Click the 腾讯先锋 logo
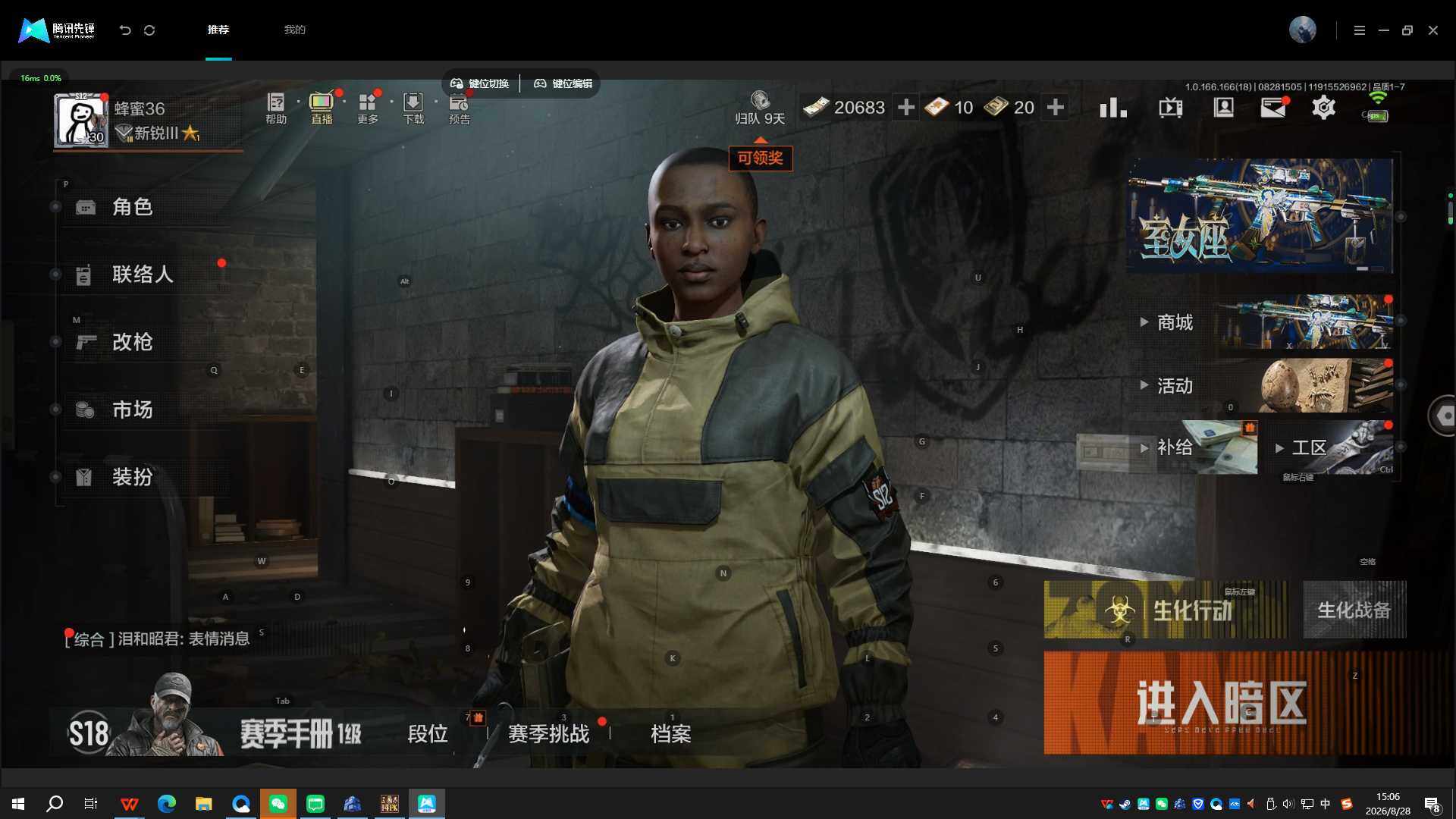The width and height of the screenshot is (1456, 819). pos(57,30)
